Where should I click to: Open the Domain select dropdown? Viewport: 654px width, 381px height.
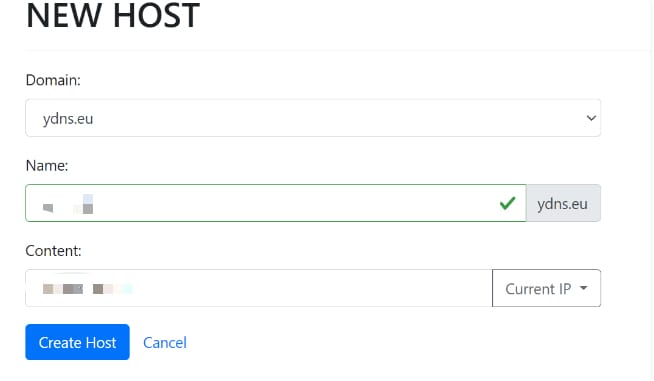[x=313, y=118]
